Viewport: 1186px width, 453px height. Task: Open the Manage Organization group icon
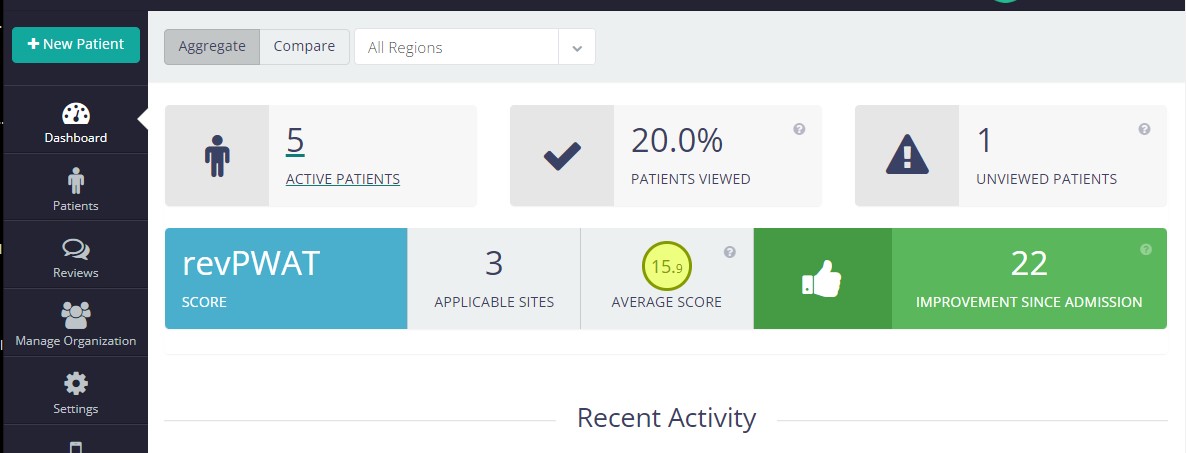[76, 315]
